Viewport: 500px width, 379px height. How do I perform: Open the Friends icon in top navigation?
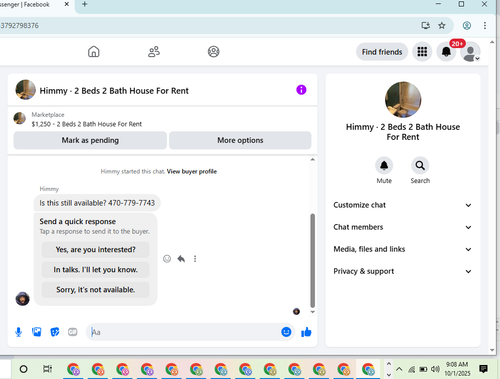[x=154, y=52]
